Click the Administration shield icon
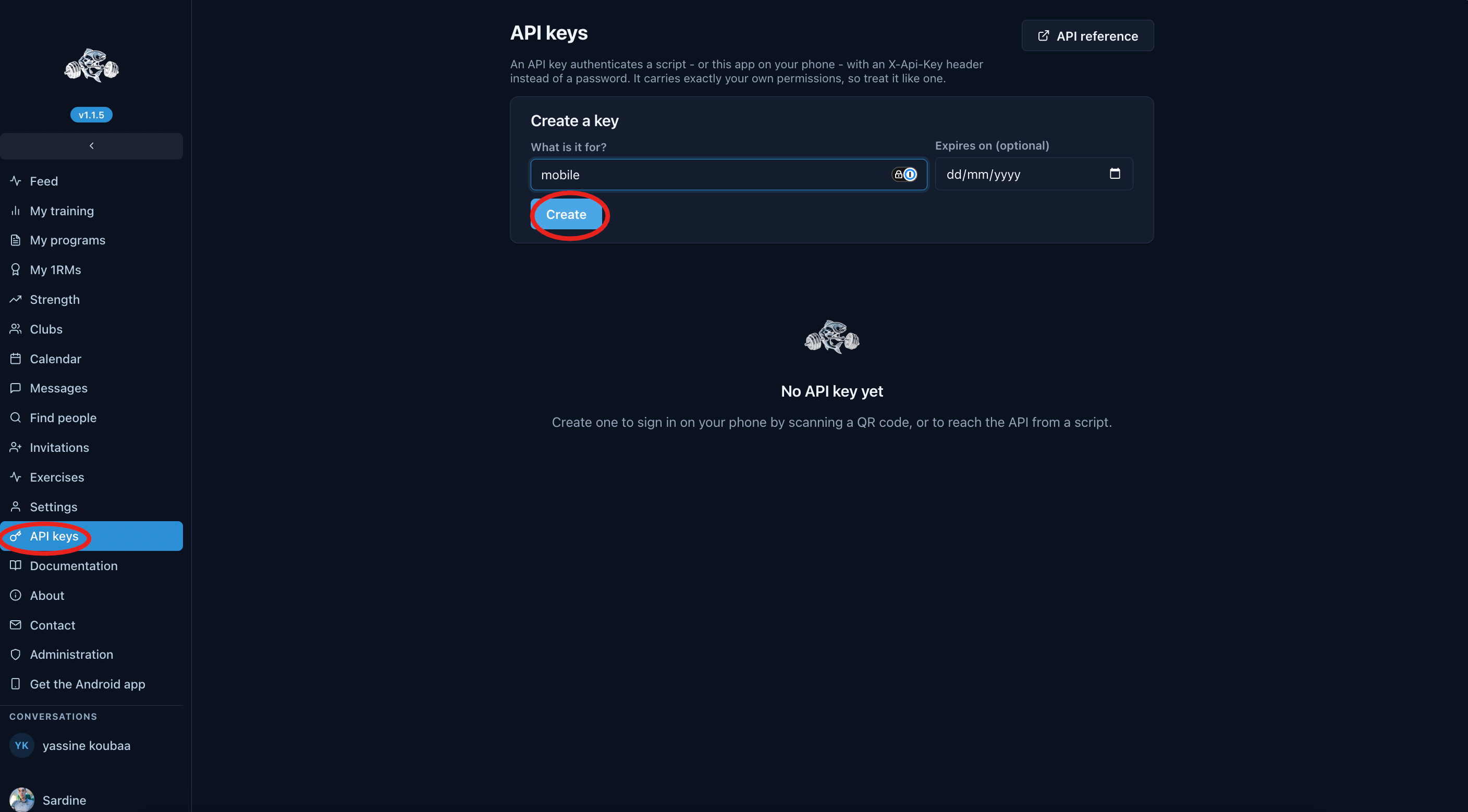 click(16, 654)
